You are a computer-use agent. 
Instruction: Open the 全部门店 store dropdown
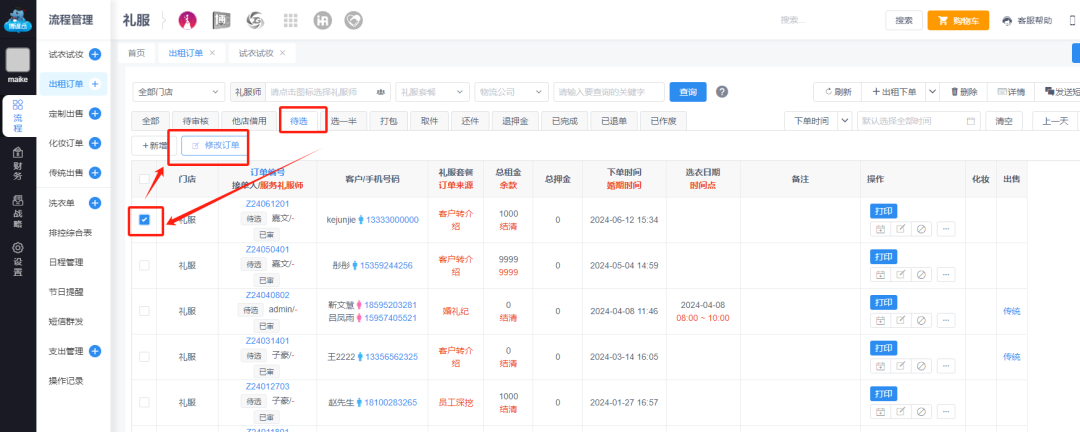click(178, 92)
